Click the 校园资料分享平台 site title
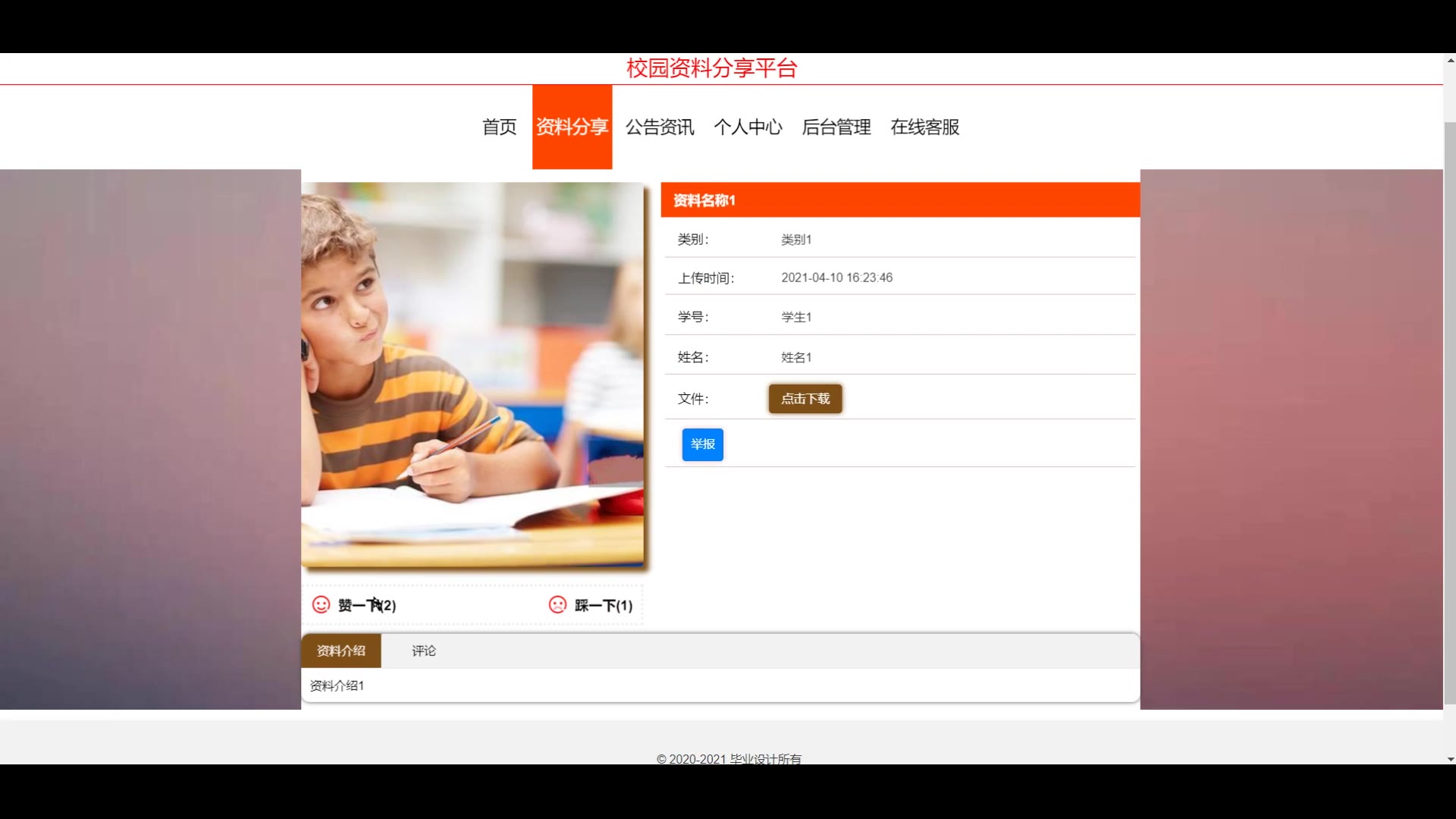This screenshot has height=819, width=1456. tap(712, 68)
